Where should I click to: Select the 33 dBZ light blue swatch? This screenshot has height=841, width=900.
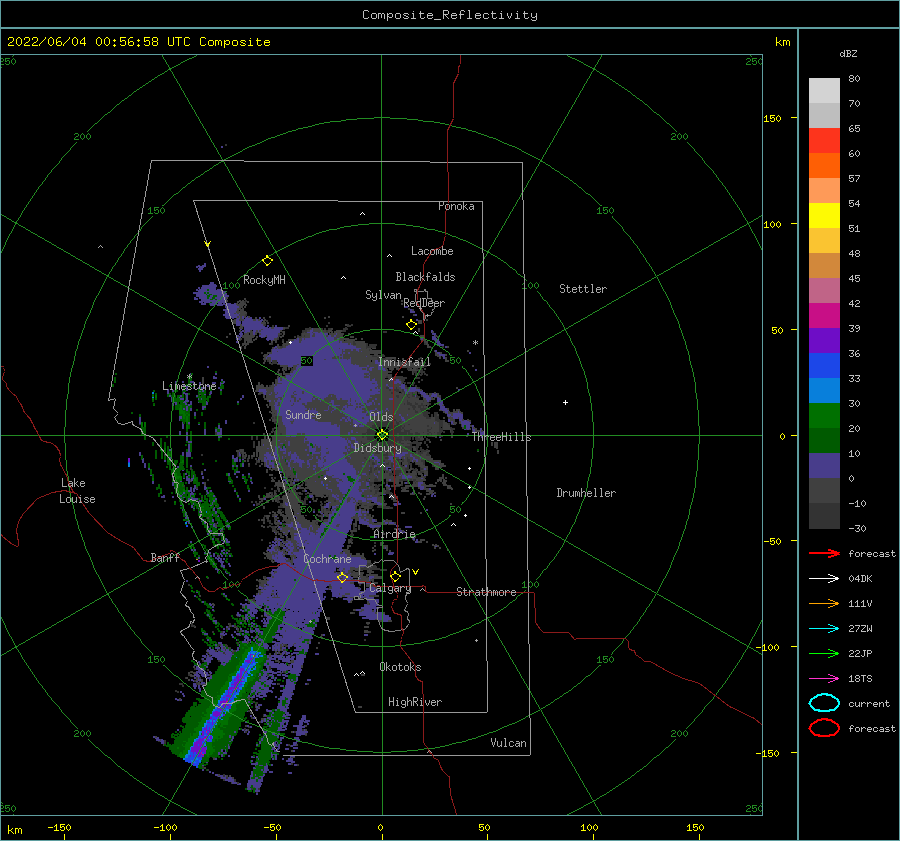click(824, 390)
